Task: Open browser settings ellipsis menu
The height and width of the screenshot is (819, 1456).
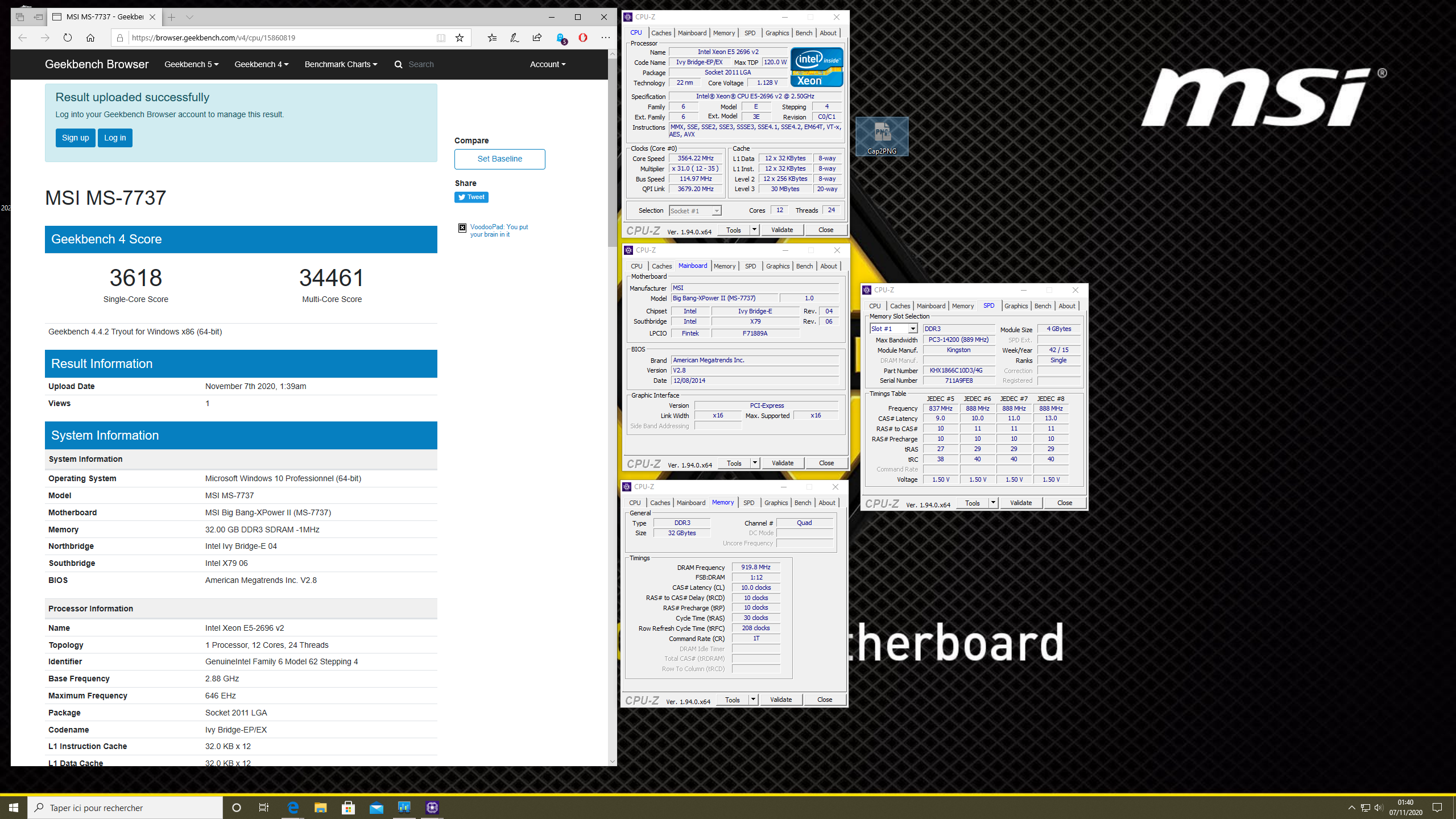Action: (605, 38)
